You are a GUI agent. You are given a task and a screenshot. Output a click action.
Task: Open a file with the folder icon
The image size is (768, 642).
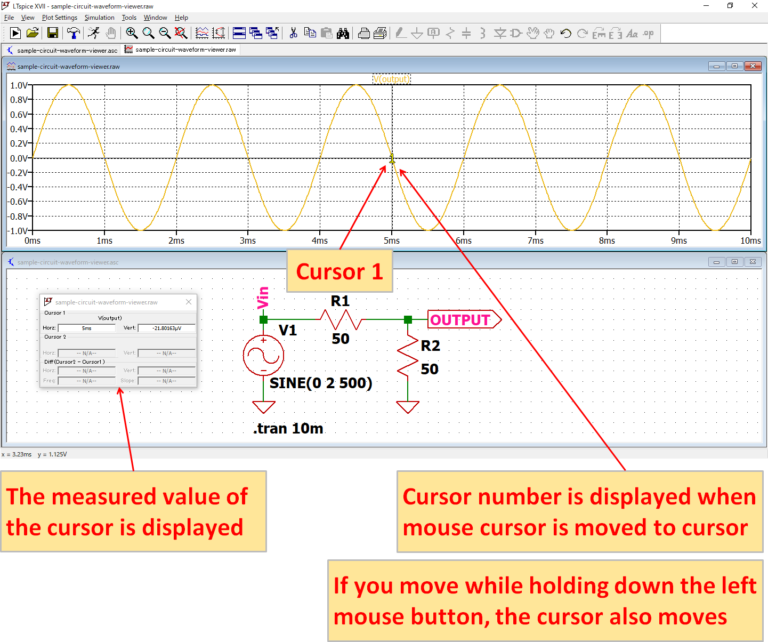tap(32, 33)
